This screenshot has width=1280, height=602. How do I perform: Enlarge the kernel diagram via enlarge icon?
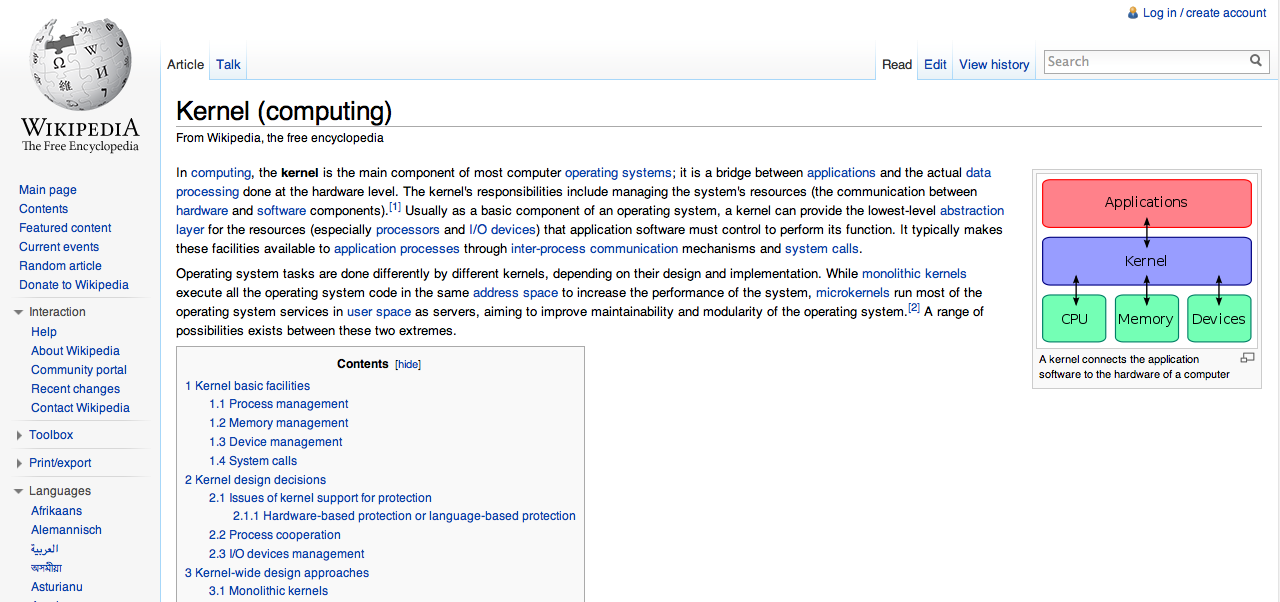pyautogui.click(x=1247, y=358)
